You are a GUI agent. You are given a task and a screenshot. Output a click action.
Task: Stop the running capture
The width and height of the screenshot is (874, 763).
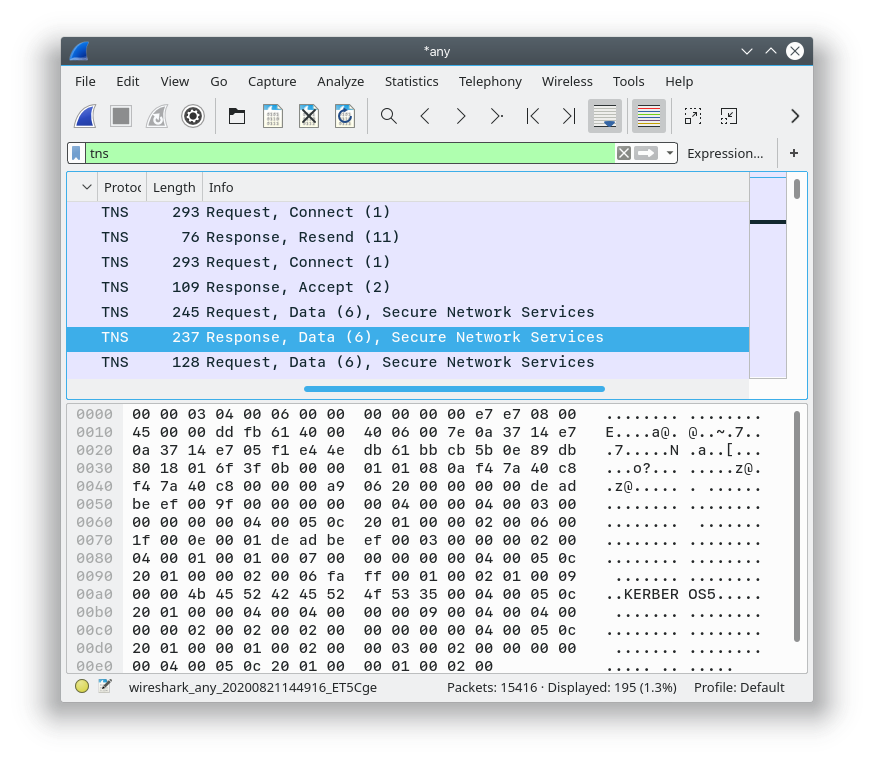point(121,116)
